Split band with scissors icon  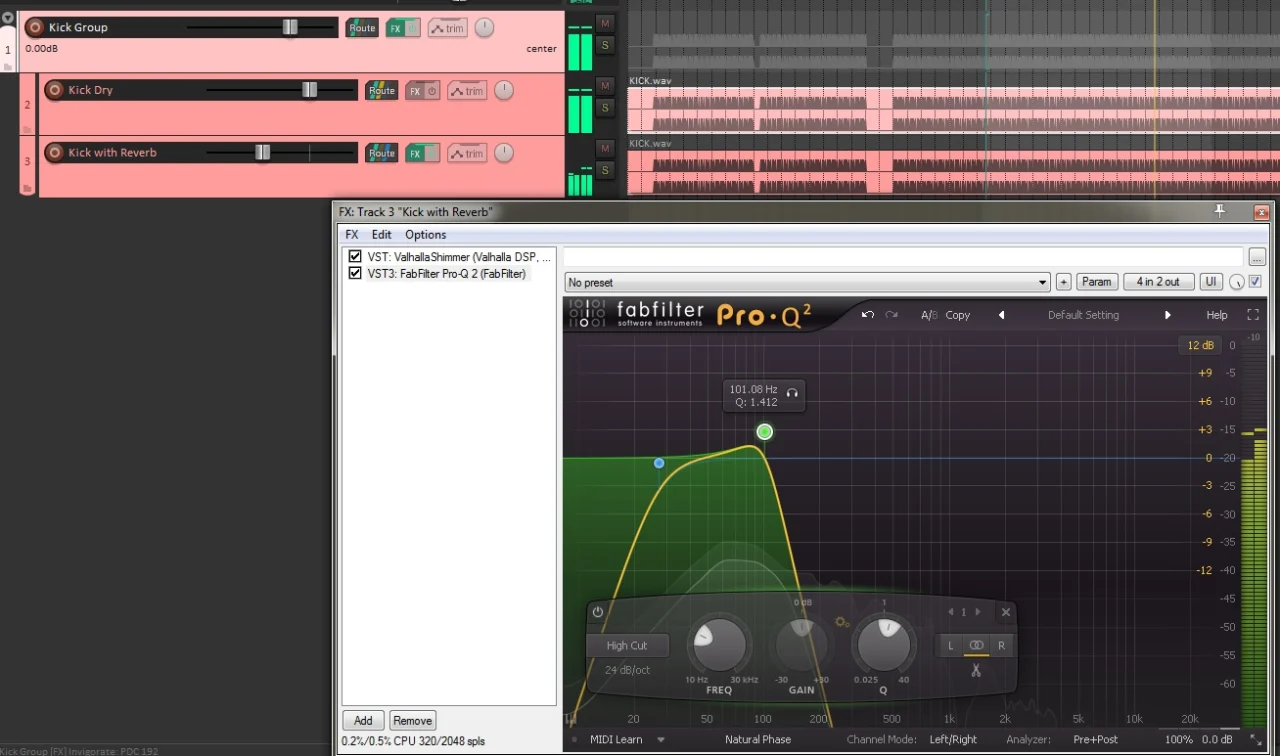976,670
